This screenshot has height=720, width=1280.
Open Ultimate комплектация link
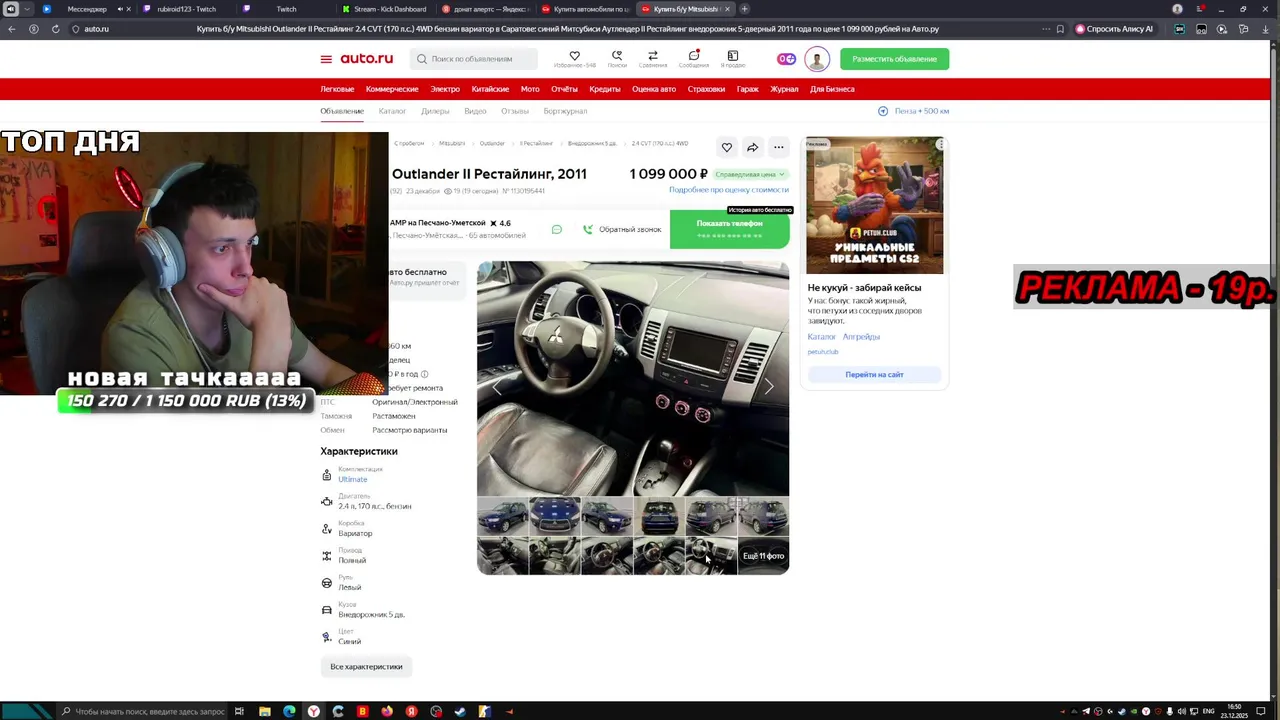pyautogui.click(x=352, y=479)
